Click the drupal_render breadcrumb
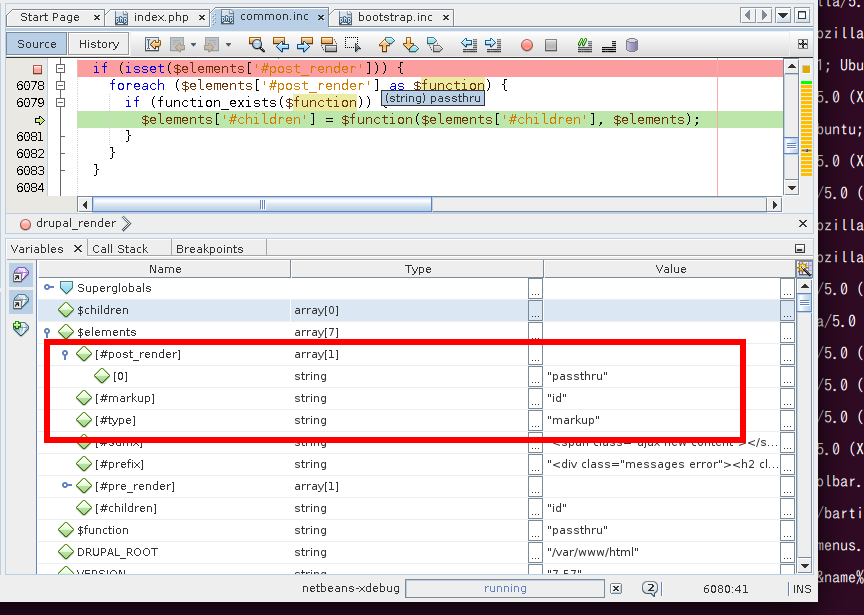This screenshot has height=615, width=864. pos(75,223)
